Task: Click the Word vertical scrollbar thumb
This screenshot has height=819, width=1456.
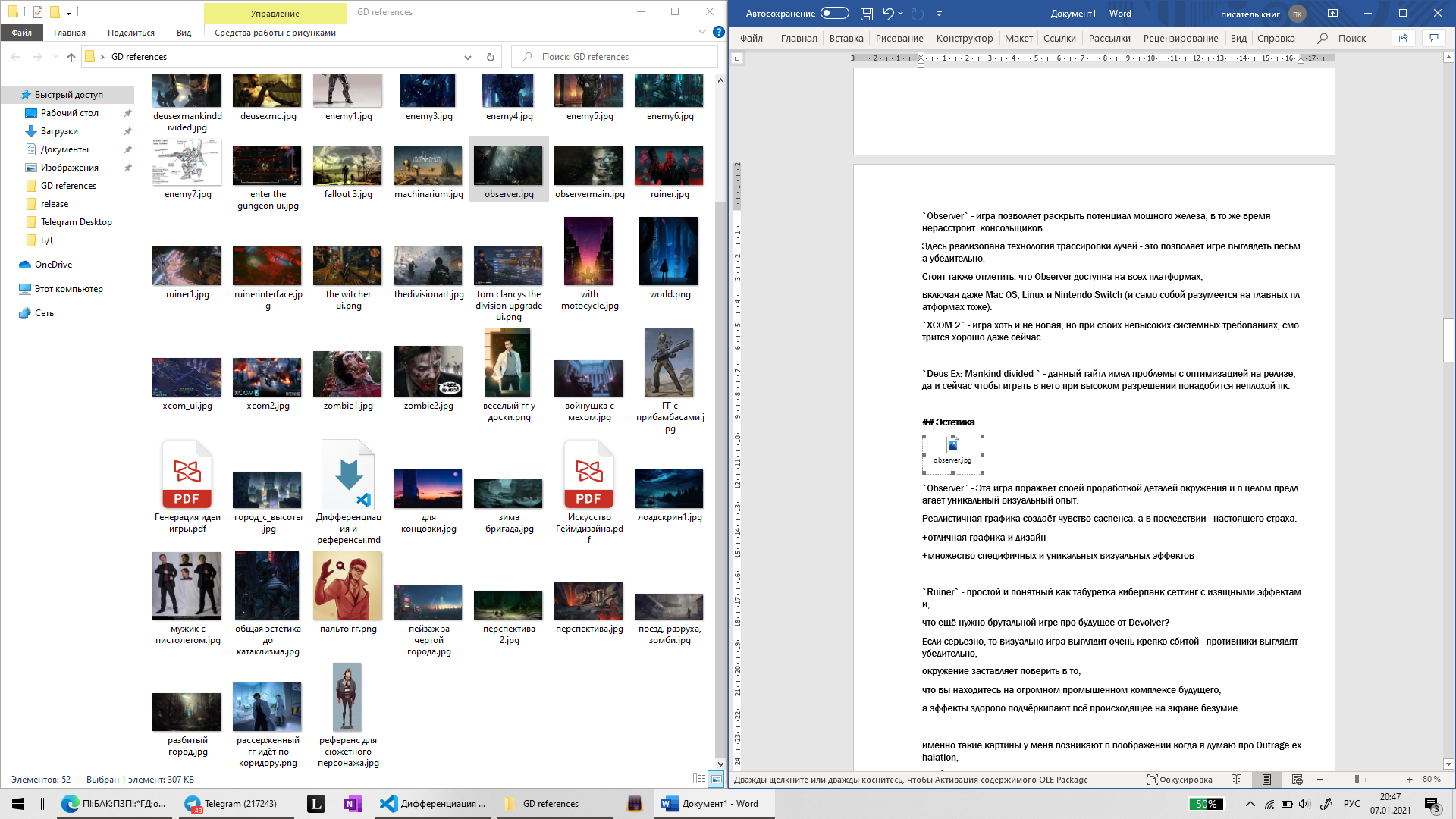Action: point(1448,341)
